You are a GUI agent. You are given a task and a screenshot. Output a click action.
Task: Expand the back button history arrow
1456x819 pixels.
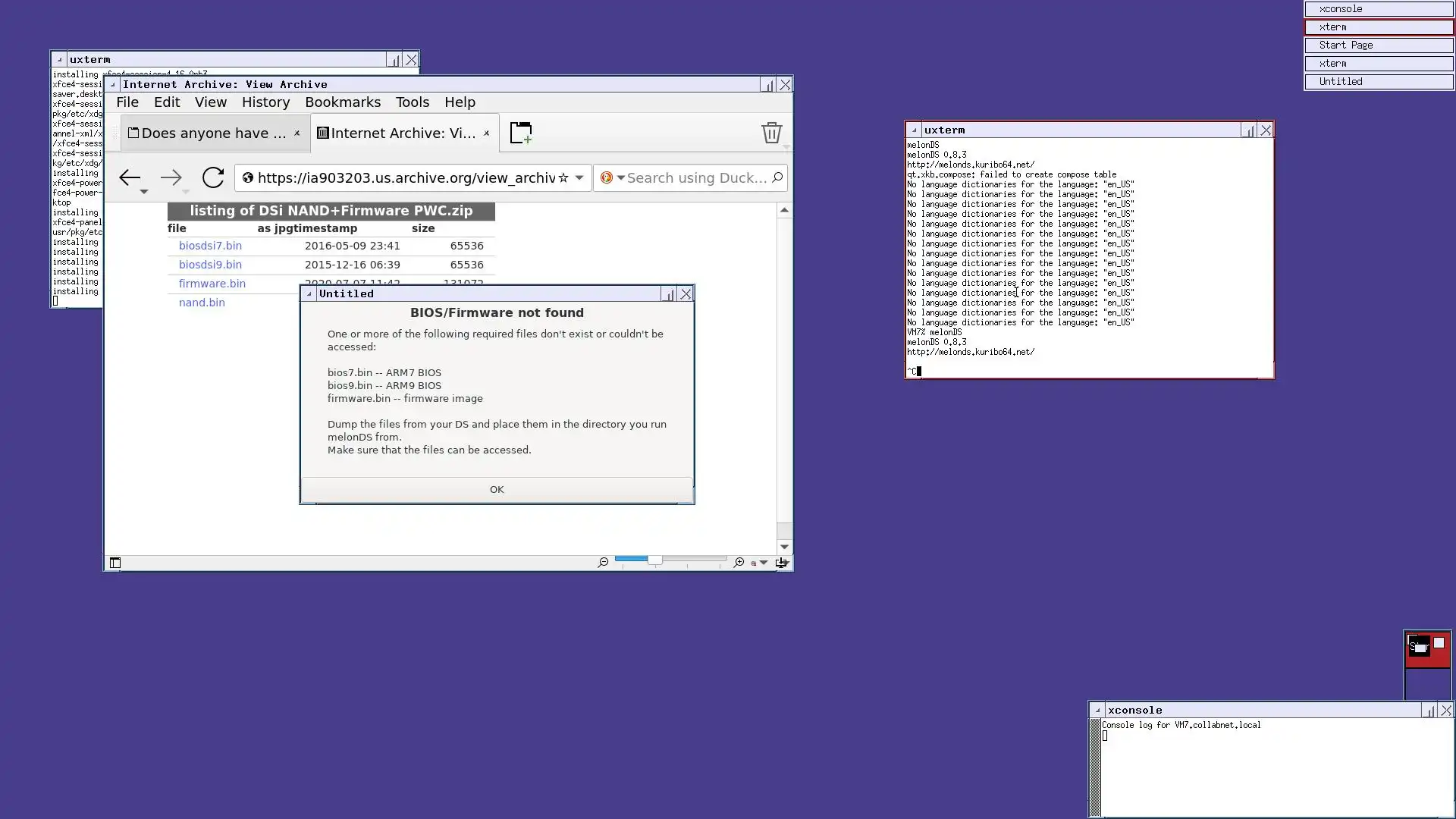coord(143,192)
